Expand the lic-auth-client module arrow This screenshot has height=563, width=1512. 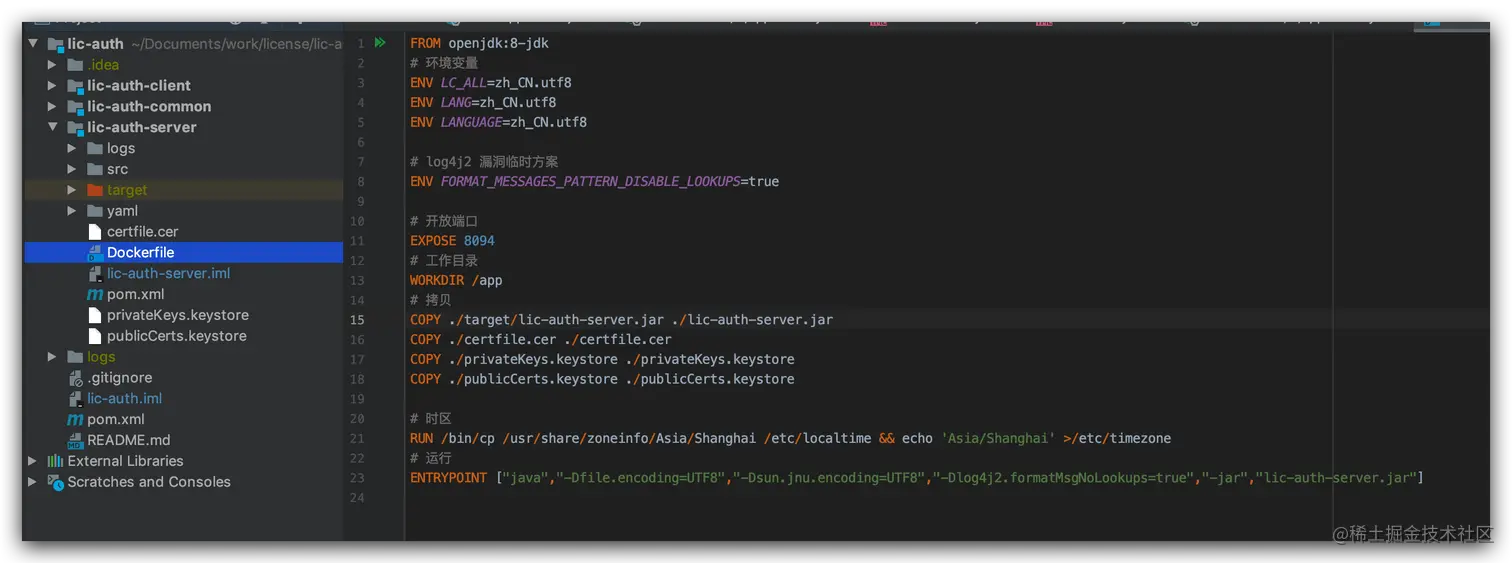pos(52,86)
